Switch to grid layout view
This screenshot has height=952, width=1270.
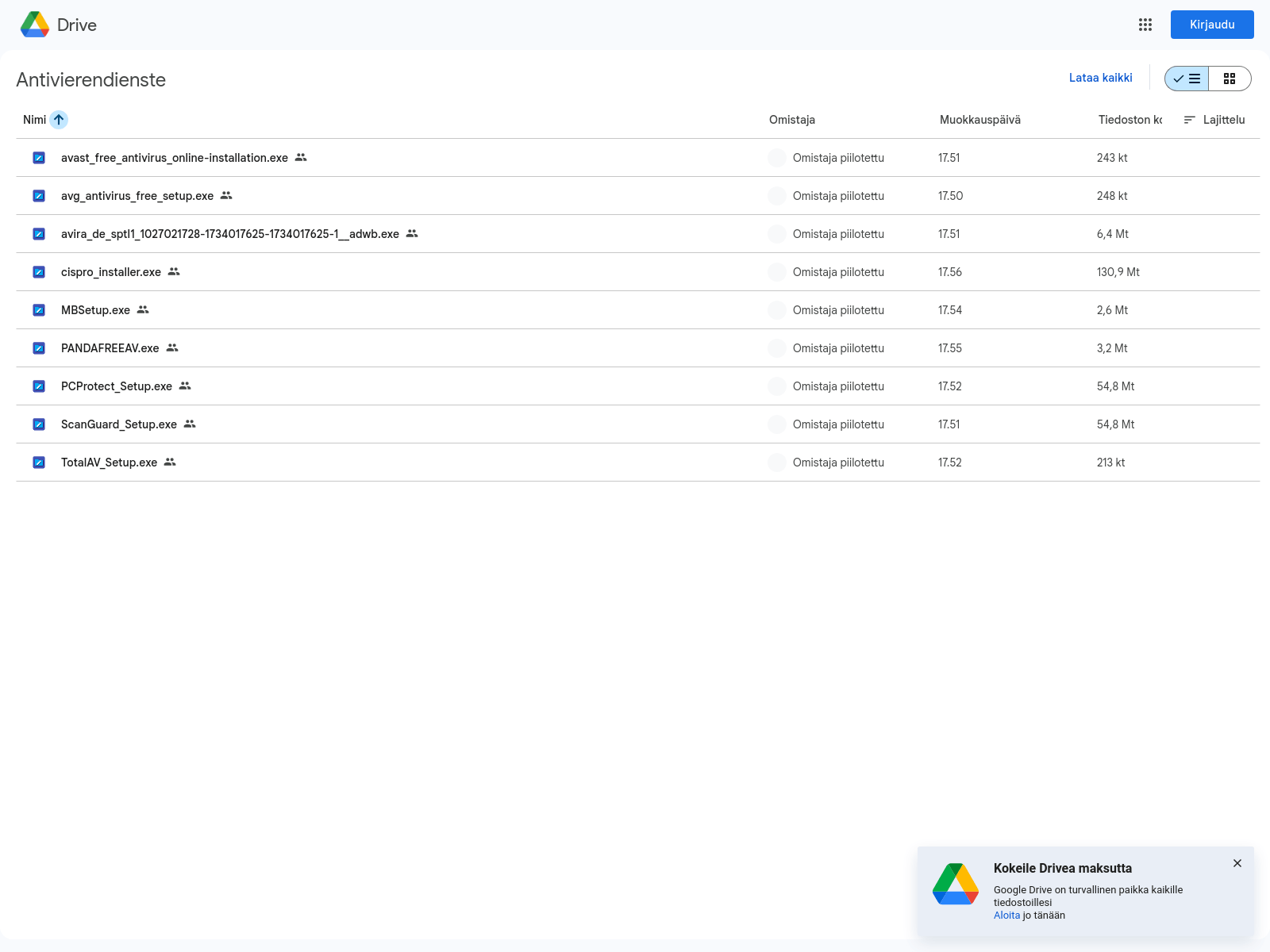[x=1230, y=79]
